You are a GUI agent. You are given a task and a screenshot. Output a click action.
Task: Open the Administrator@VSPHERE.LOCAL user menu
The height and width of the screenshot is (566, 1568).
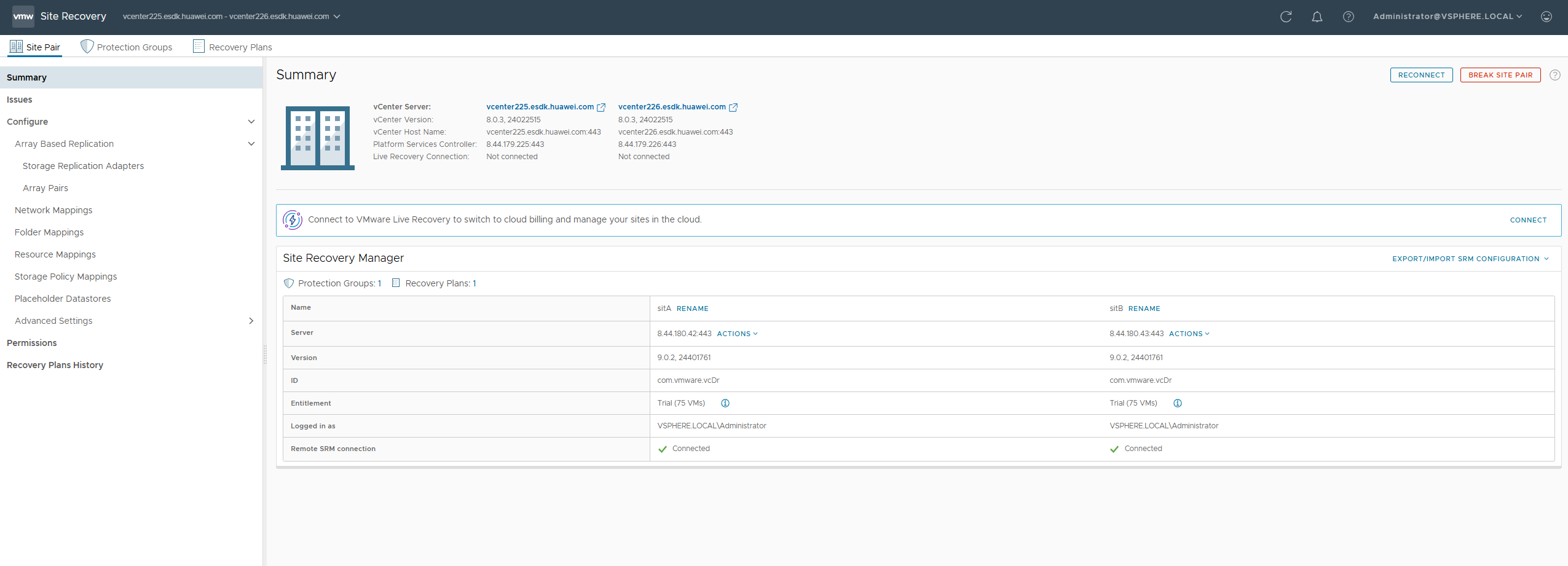1448,17
